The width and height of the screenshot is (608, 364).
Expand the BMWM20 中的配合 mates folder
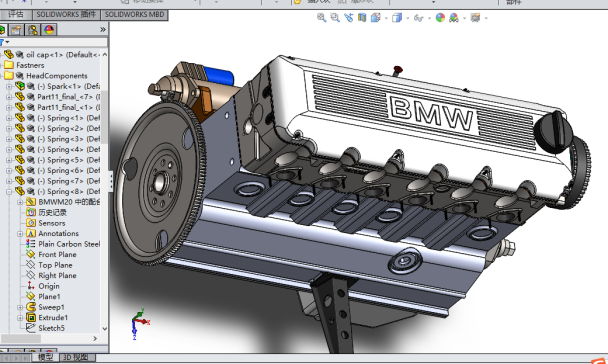point(20,202)
